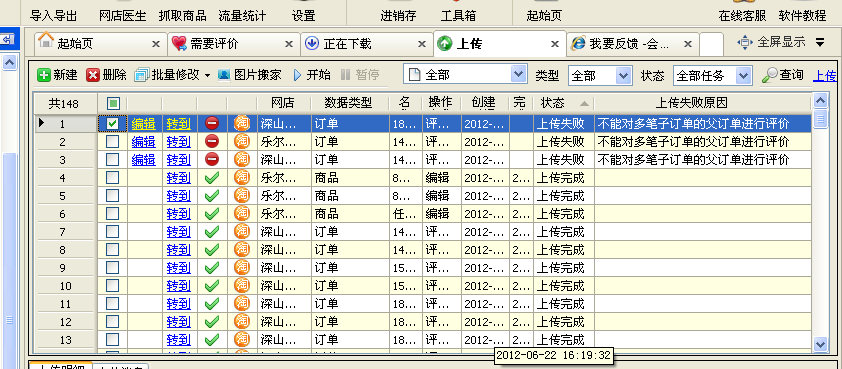Tick the checkbox for row 3
842x369 pixels.
(x=112, y=160)
